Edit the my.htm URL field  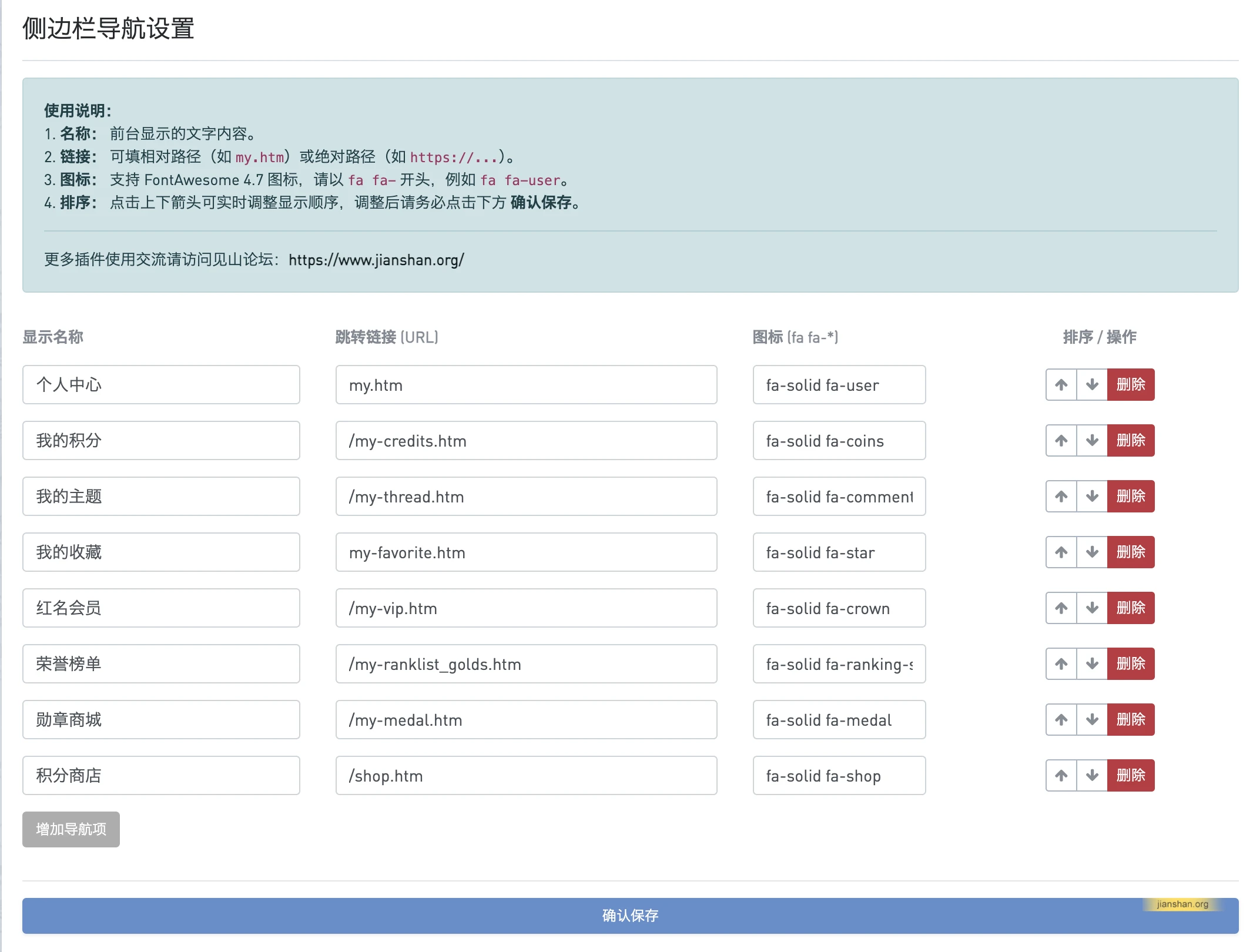(x=526, y=385)
